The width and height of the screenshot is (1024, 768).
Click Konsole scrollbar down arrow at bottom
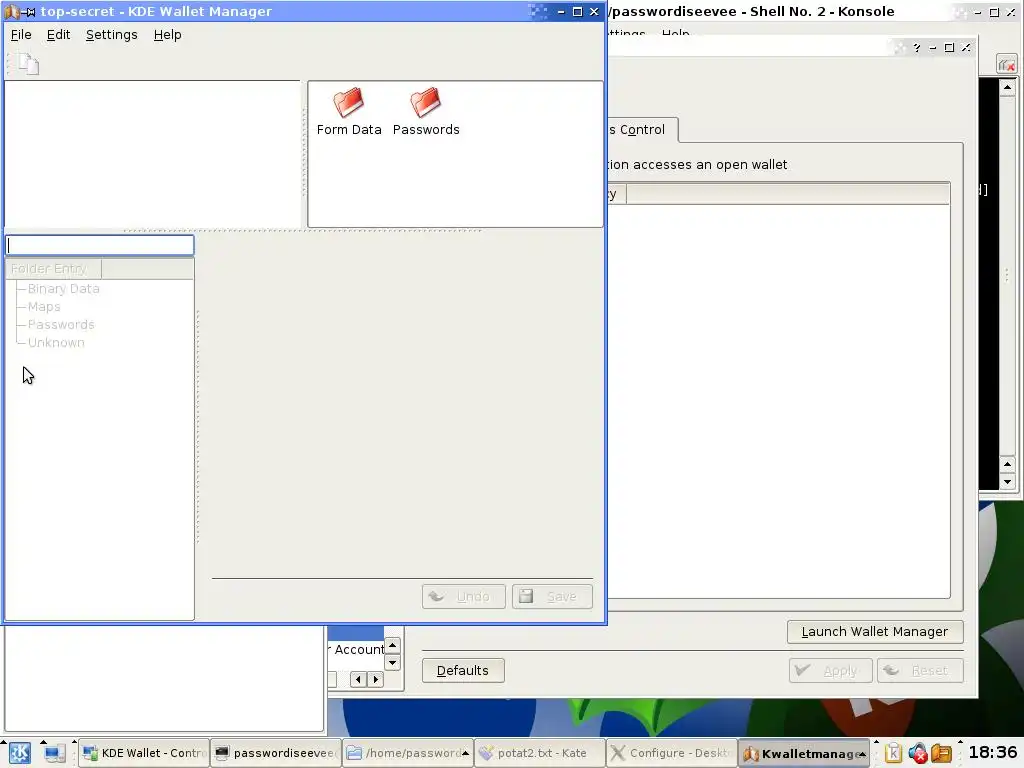pyautogui.click(x=1007, y=482)
